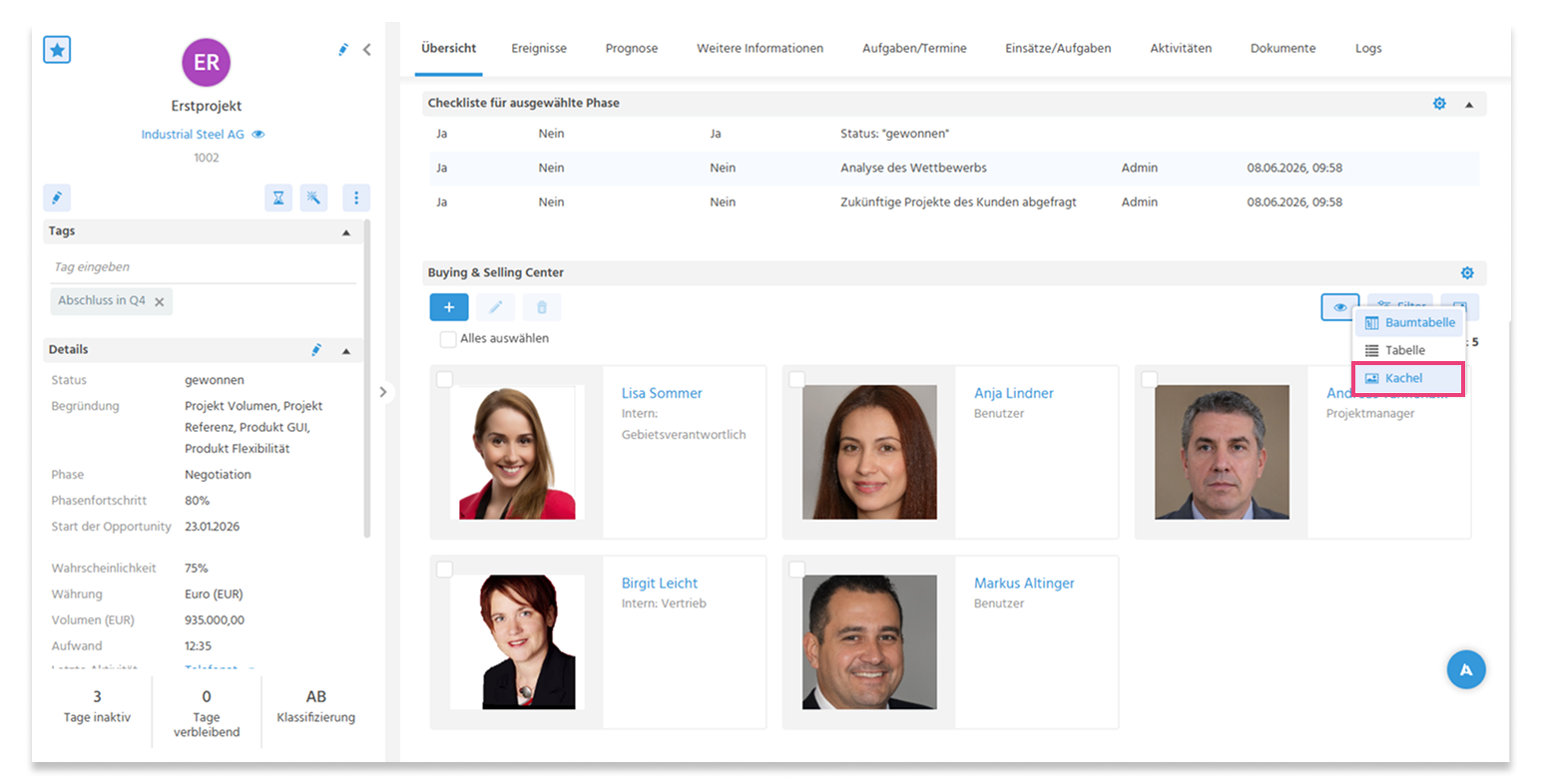Collapse the Details section
The width and height of the screenshot is (1543, 784).
346,351
